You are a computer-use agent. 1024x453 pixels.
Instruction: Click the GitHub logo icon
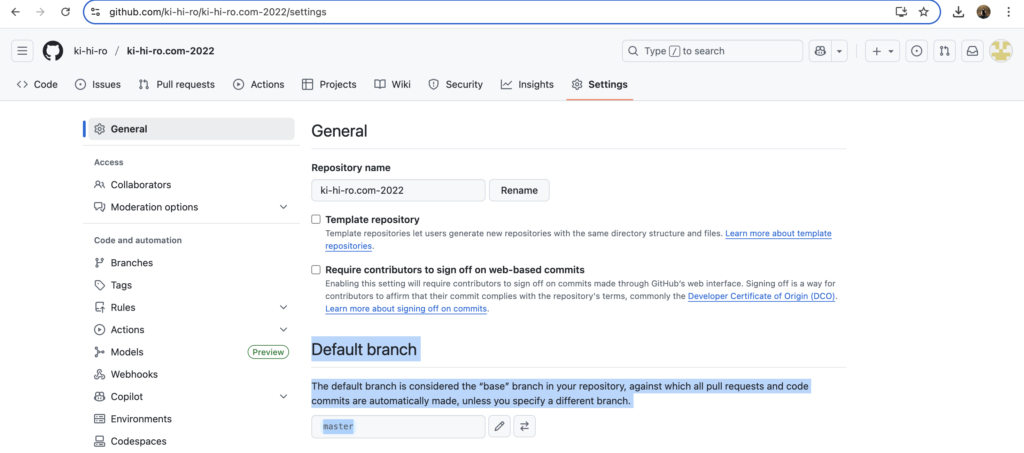click(53, 51)
